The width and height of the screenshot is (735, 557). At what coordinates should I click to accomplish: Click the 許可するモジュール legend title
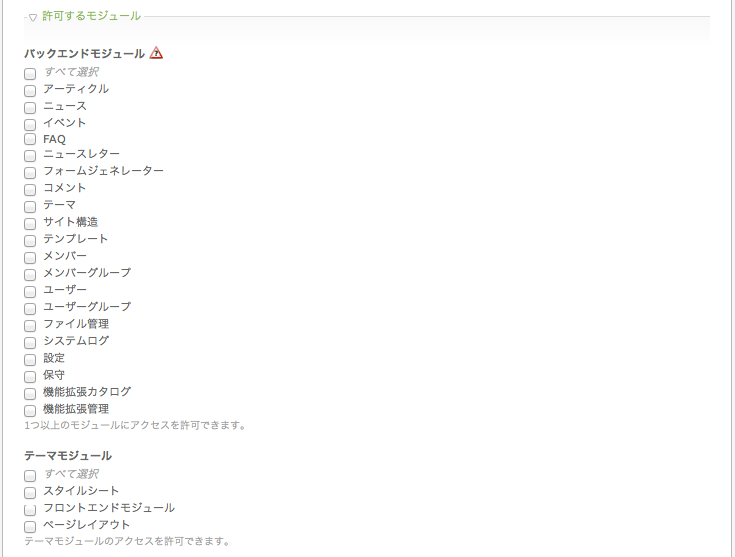pos(91,16)
